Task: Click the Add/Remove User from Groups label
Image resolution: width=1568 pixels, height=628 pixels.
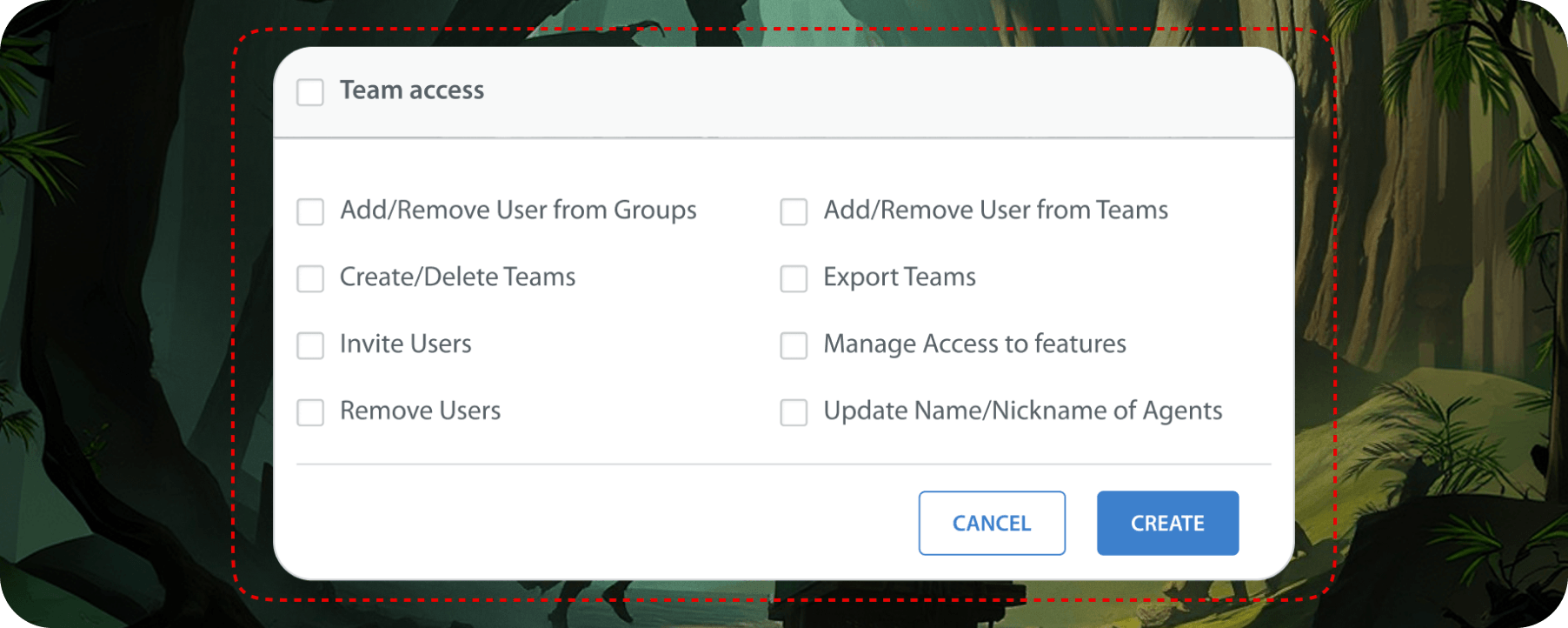Action: click(x=519, y=210)
